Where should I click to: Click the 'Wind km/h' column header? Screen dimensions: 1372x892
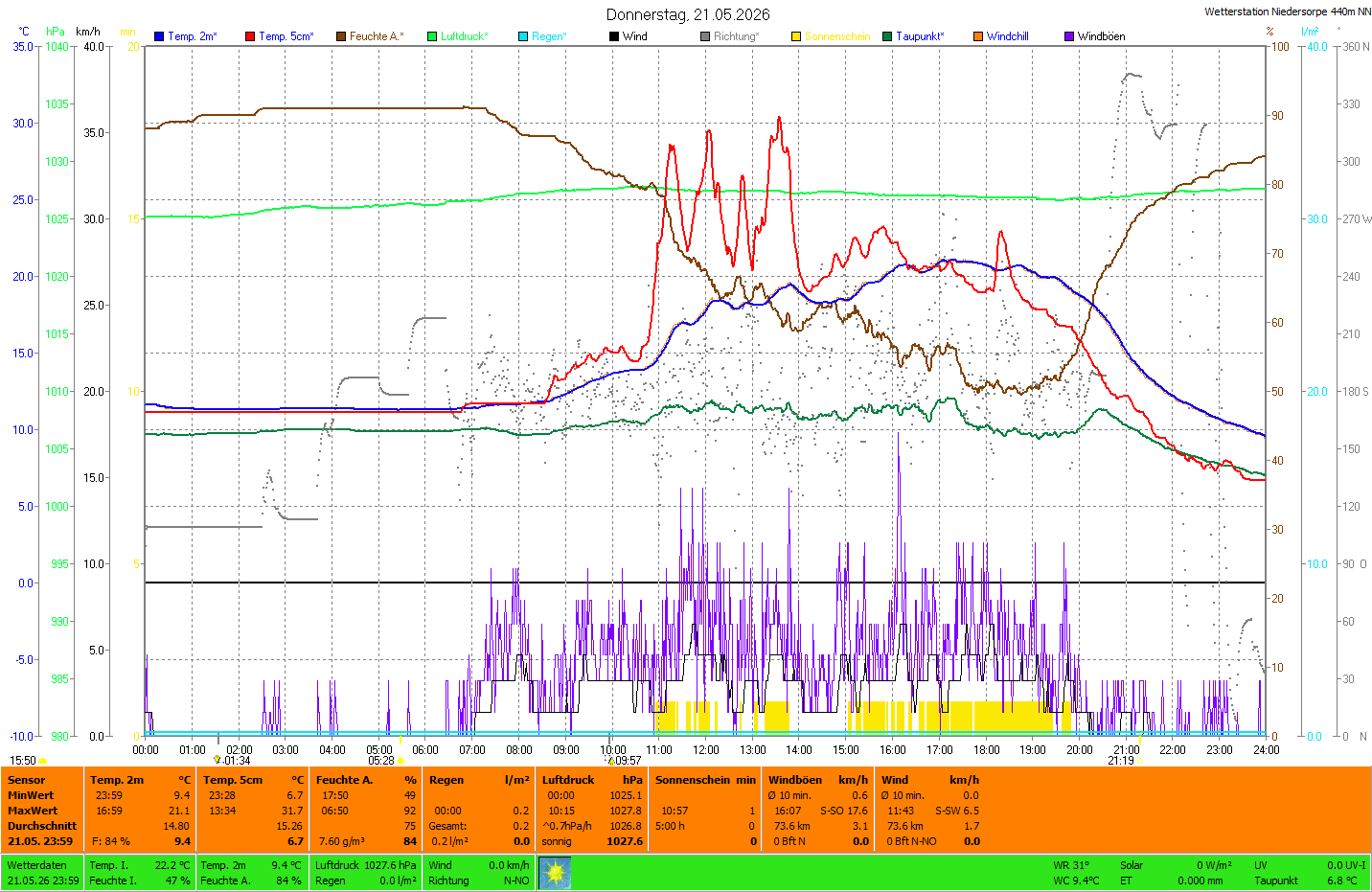[x=930, y=780]
